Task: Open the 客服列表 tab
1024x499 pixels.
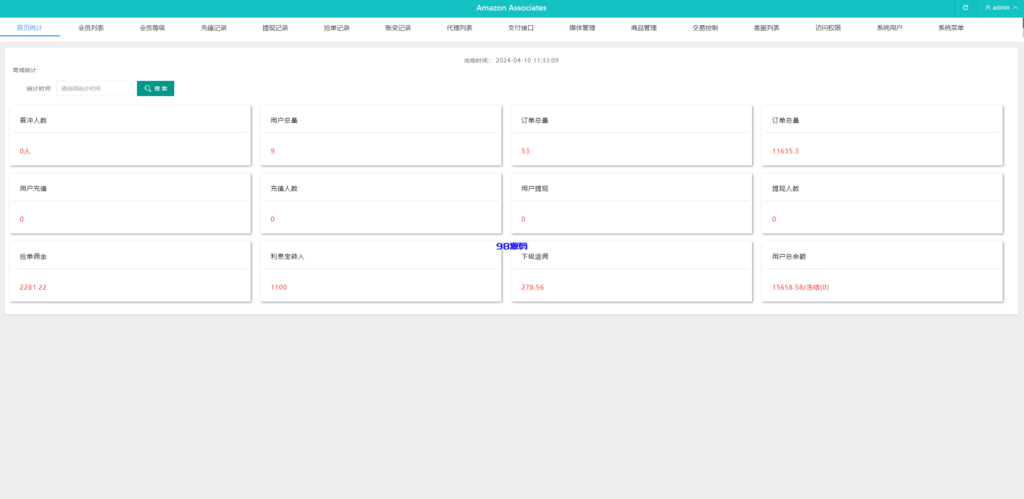Action: tap(767, 28)
